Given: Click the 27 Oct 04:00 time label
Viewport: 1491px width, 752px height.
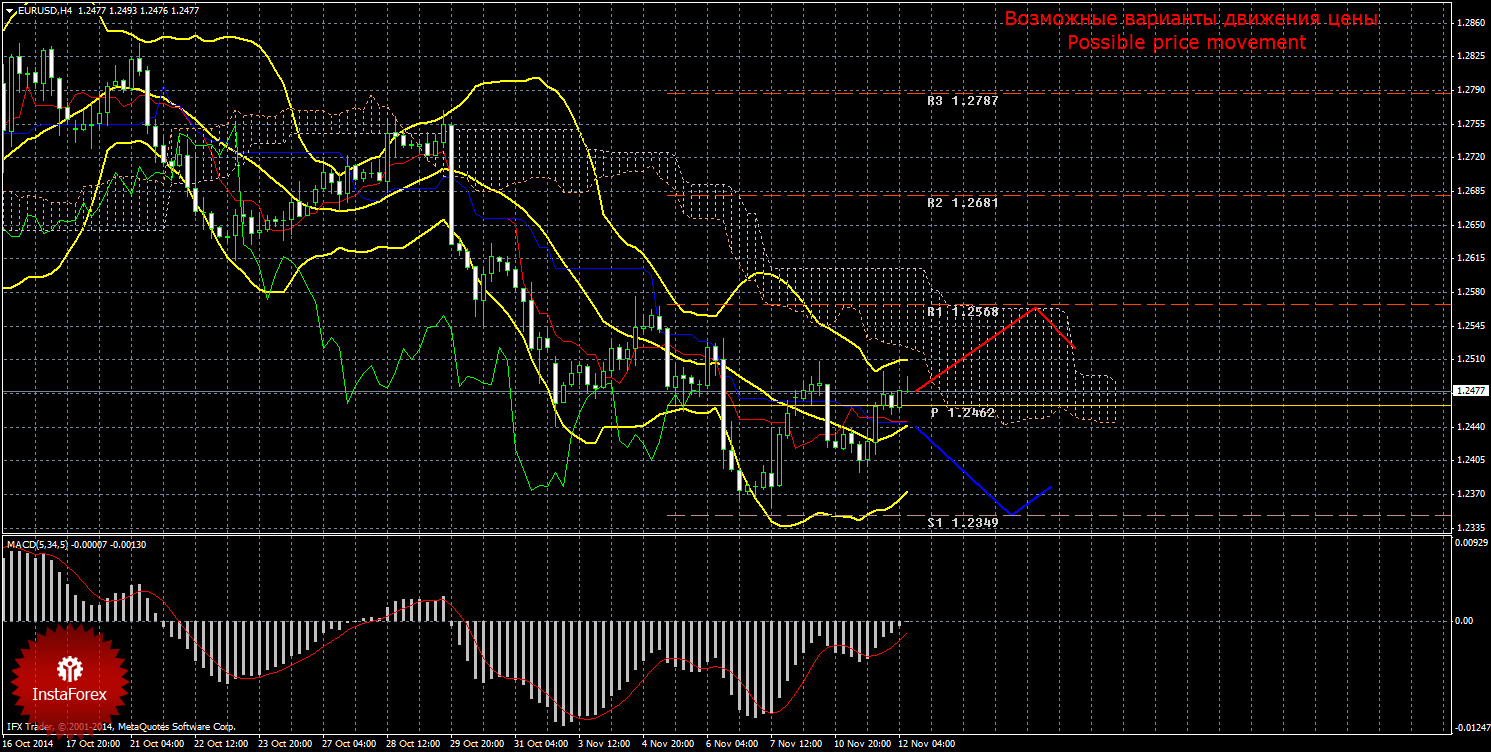Looking at the screenshot, I should click(x=348, y=744).
